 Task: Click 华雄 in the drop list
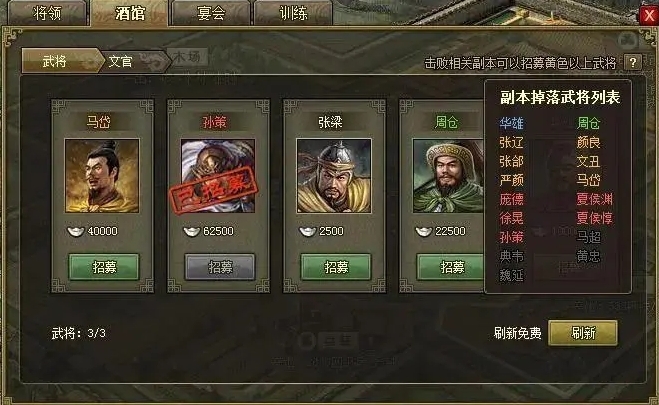pos(511,123)
